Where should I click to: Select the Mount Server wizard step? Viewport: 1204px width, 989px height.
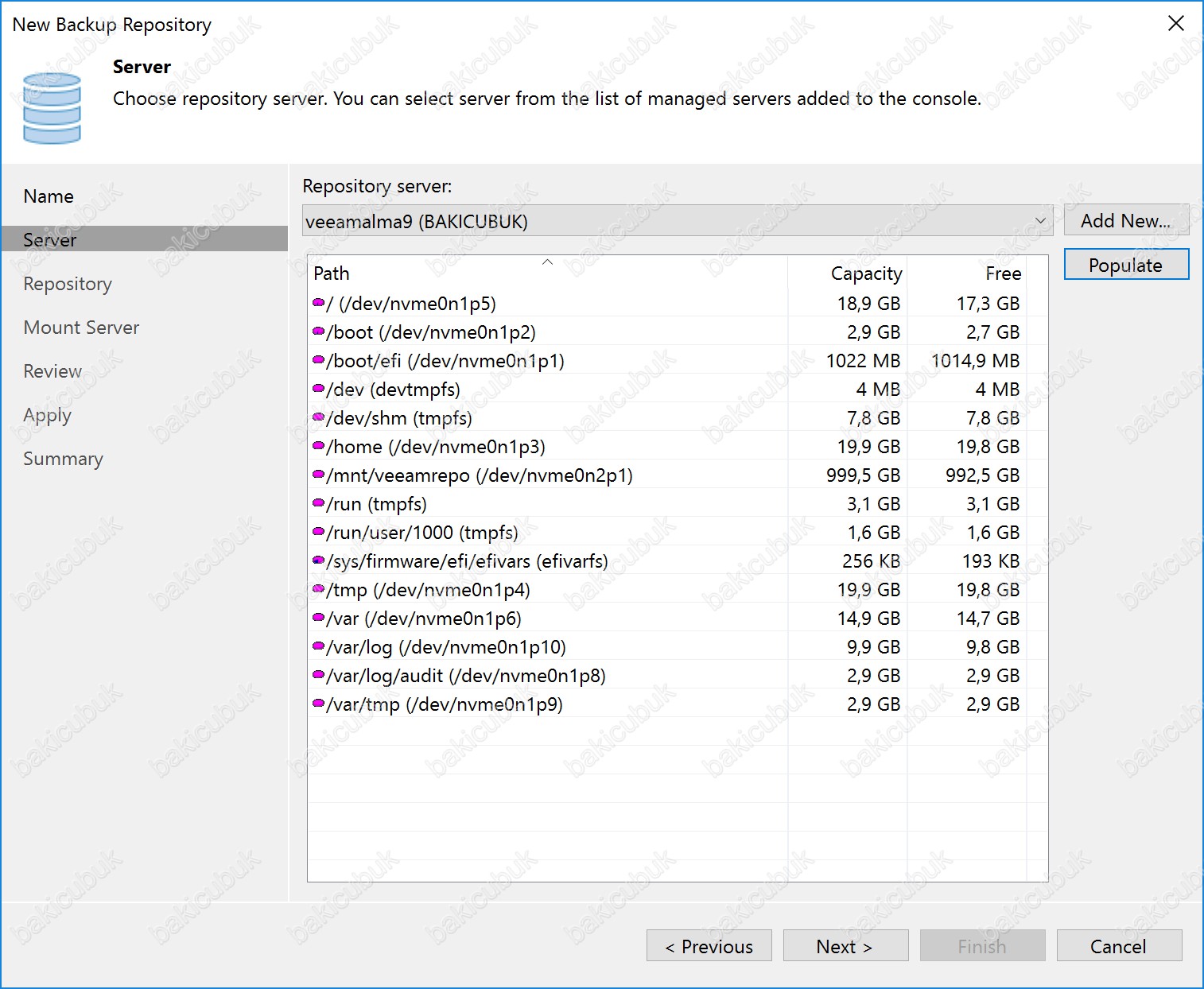click(x=81, y=328)
